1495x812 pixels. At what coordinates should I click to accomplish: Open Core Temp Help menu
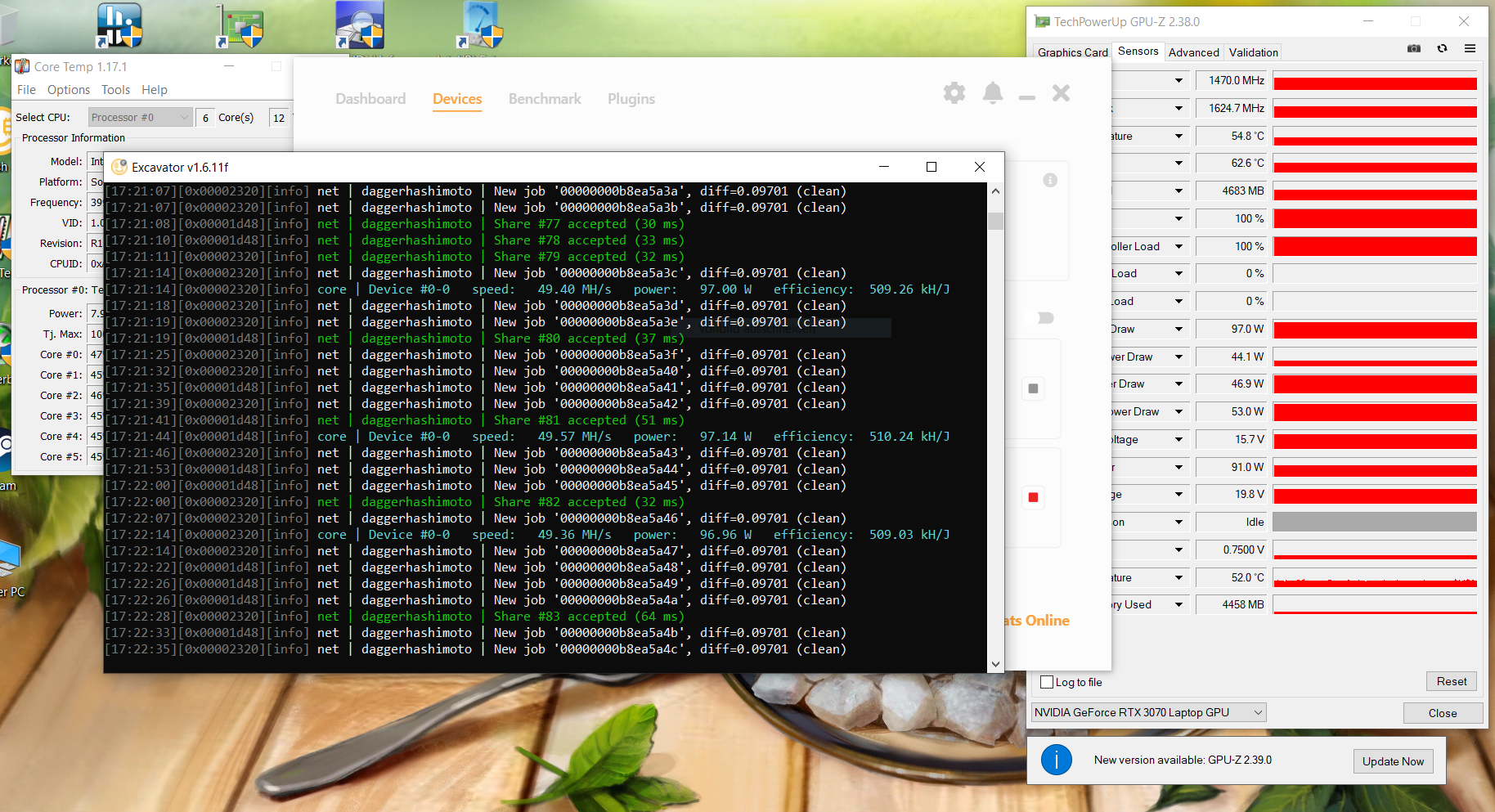(155, 90)
